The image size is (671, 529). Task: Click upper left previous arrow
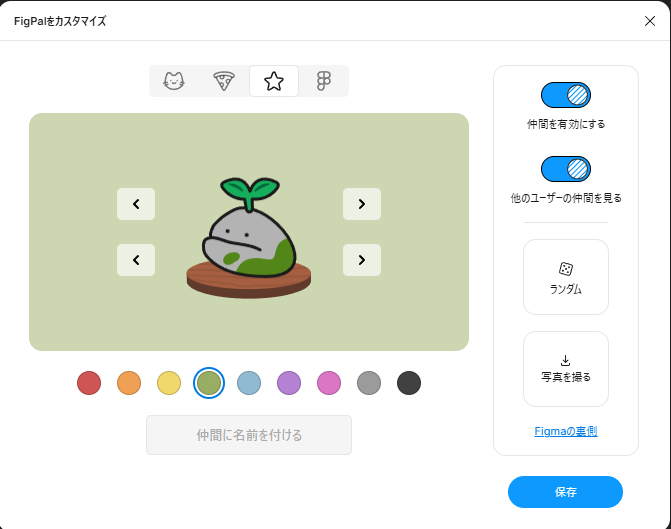136,204
